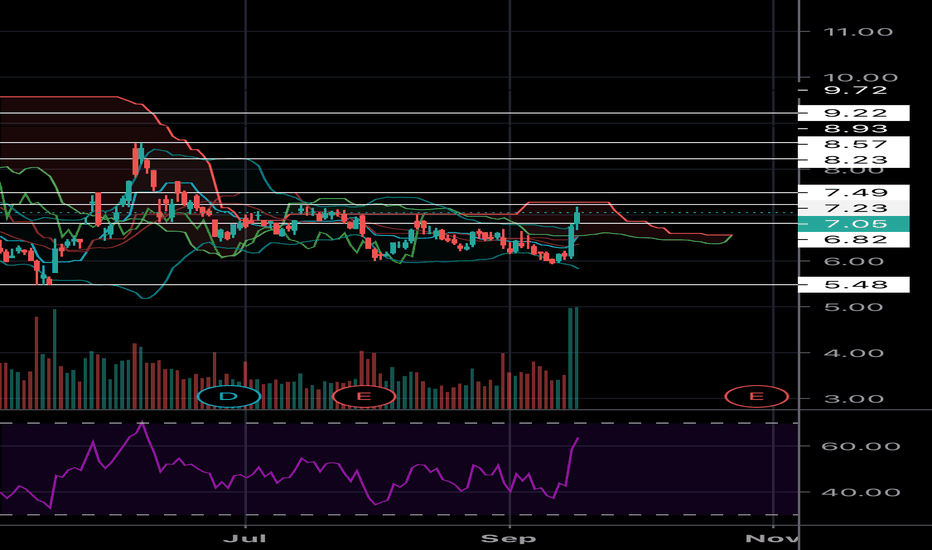Click the Jul date axis label
This screenshot has width=932, height=550.
[244, 539]
